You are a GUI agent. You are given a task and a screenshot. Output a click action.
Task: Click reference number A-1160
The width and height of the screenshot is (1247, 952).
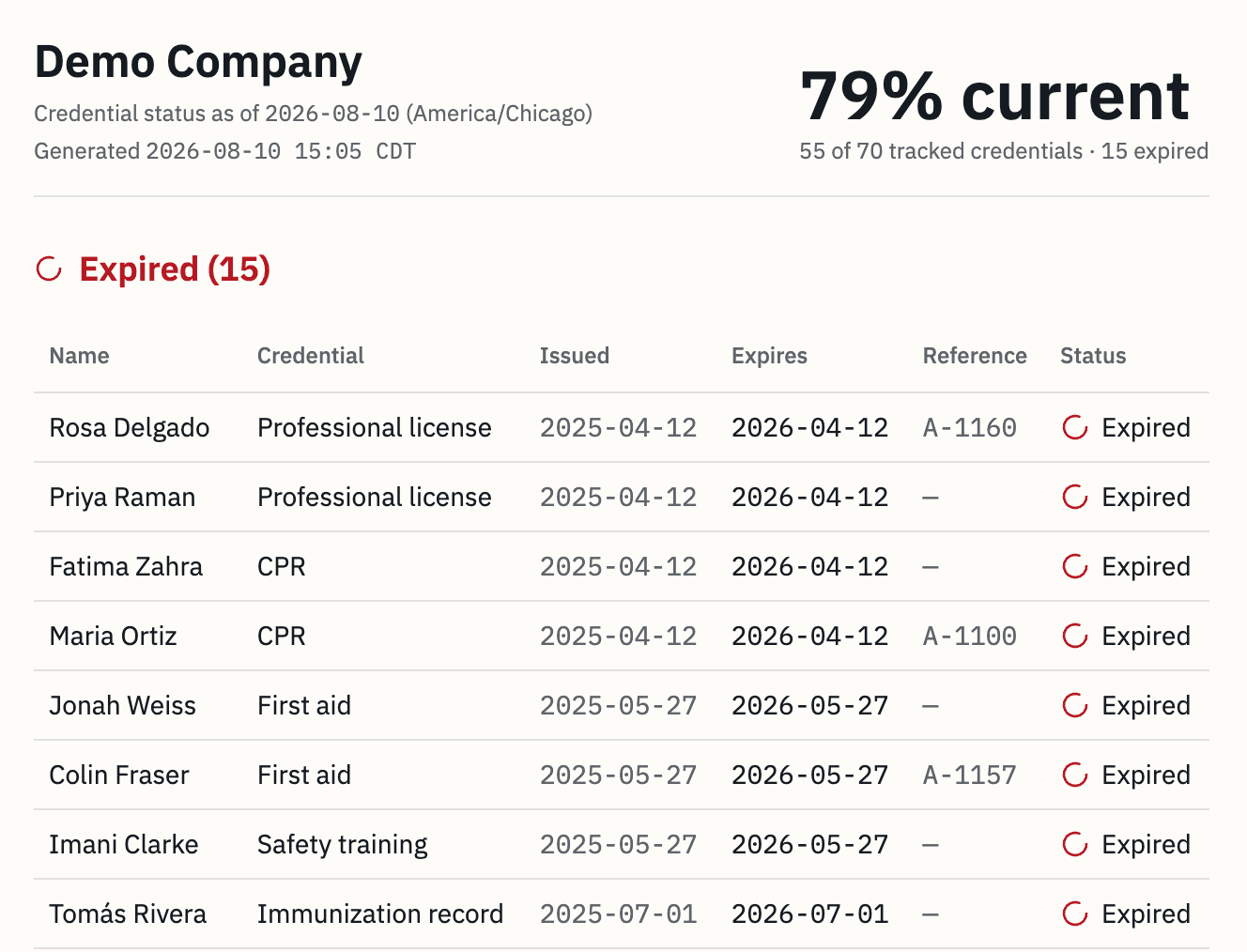pyautogui.click(x=970, y=428)
